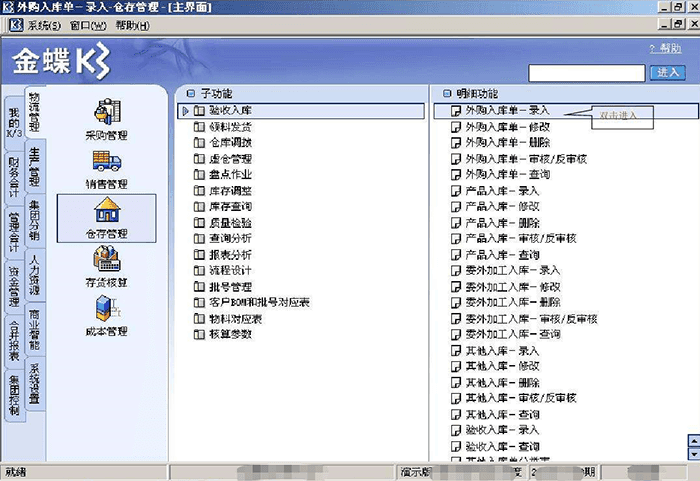Click the document icon beside 其他入库-录入
The height and width of the screenshot is (481, 700).
456,351
